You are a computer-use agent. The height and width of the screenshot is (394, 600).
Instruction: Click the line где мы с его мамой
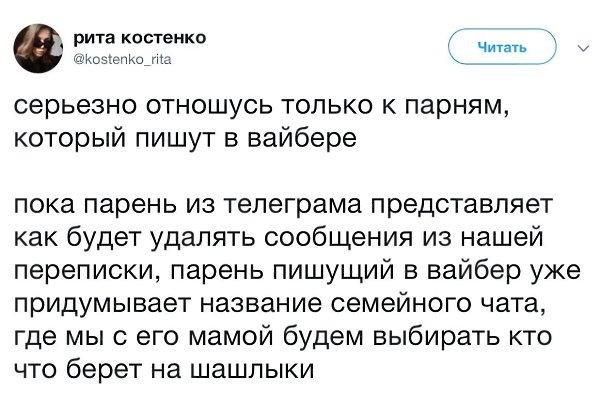point(283,337)
